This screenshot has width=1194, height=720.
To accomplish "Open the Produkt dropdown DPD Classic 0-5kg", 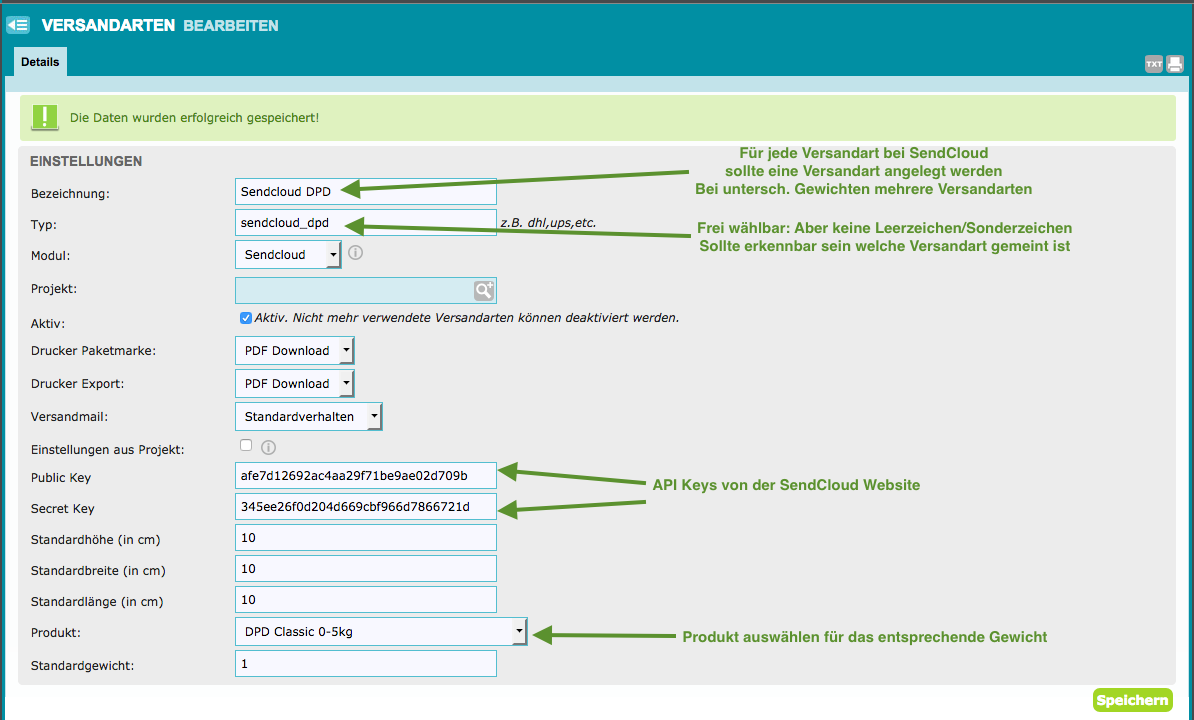I will (381, 632).
